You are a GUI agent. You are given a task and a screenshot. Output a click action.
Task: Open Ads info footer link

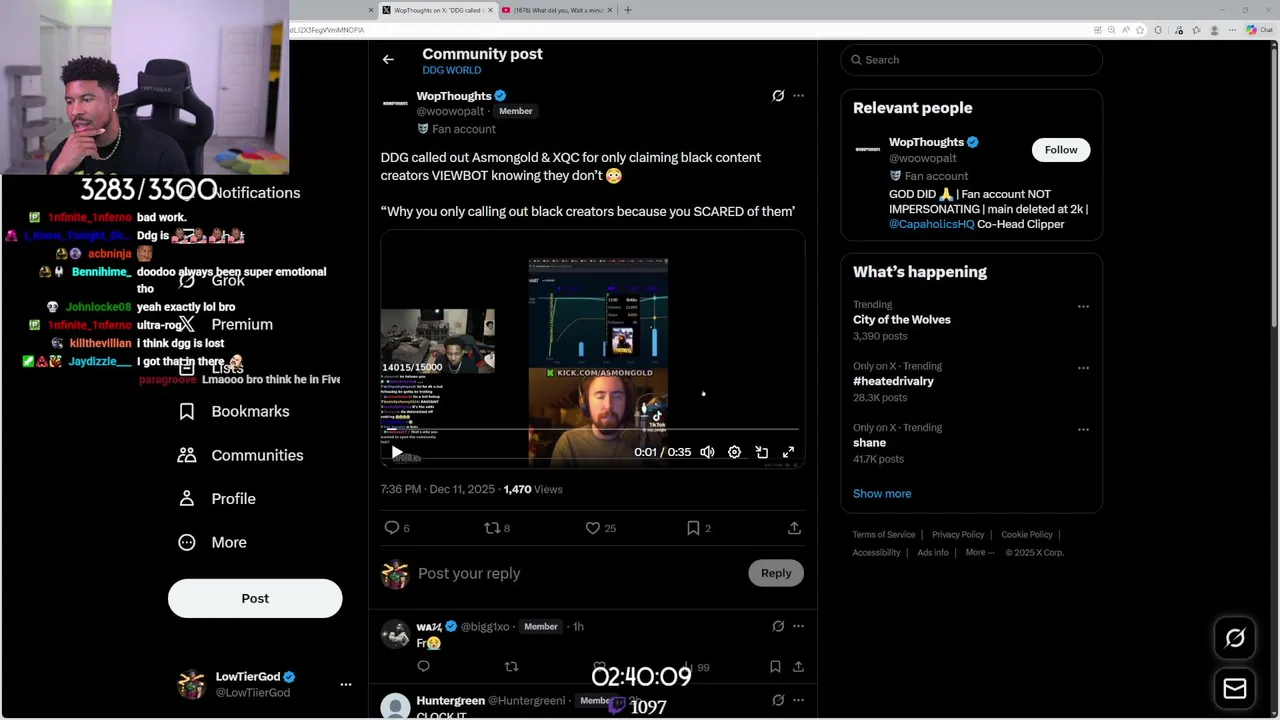933,553
